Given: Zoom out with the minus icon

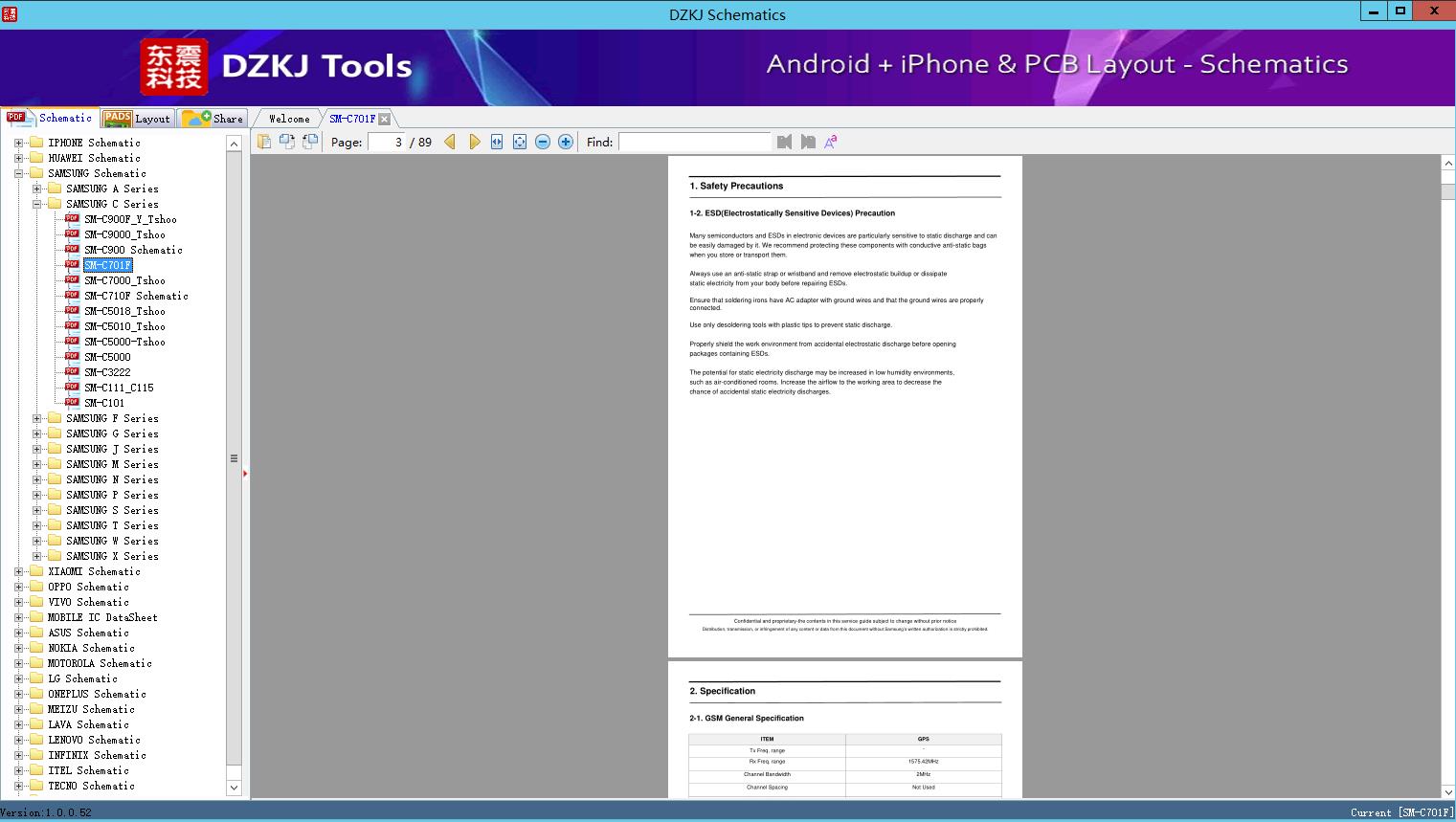Looking at the screenshot, I should tap(543, 142).
